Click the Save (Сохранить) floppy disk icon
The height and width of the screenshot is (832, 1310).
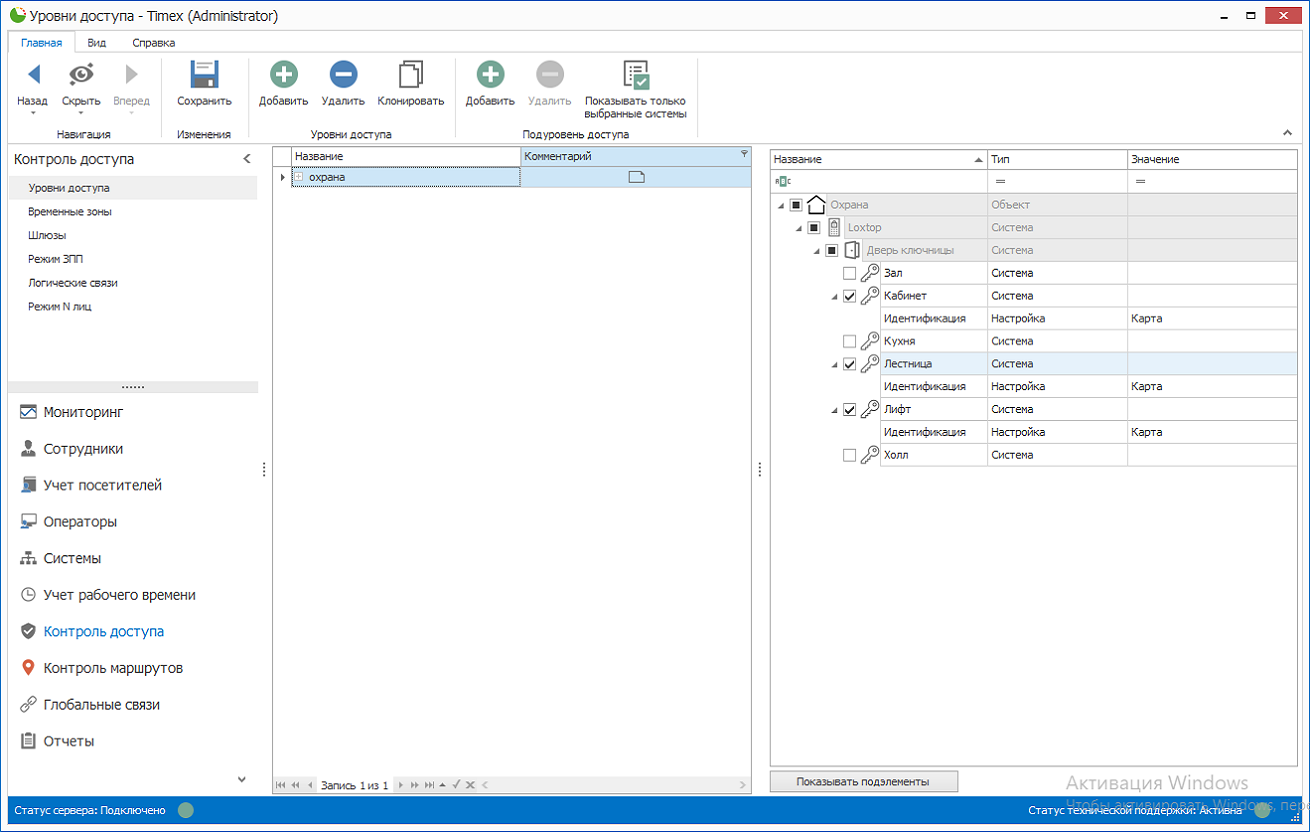204,76
